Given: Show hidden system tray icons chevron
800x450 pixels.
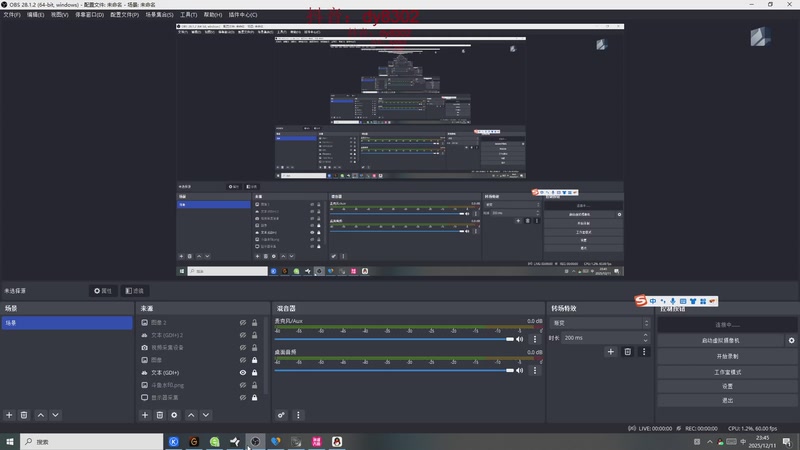Looking at the screenshot, I should click(x=709, y=442).
